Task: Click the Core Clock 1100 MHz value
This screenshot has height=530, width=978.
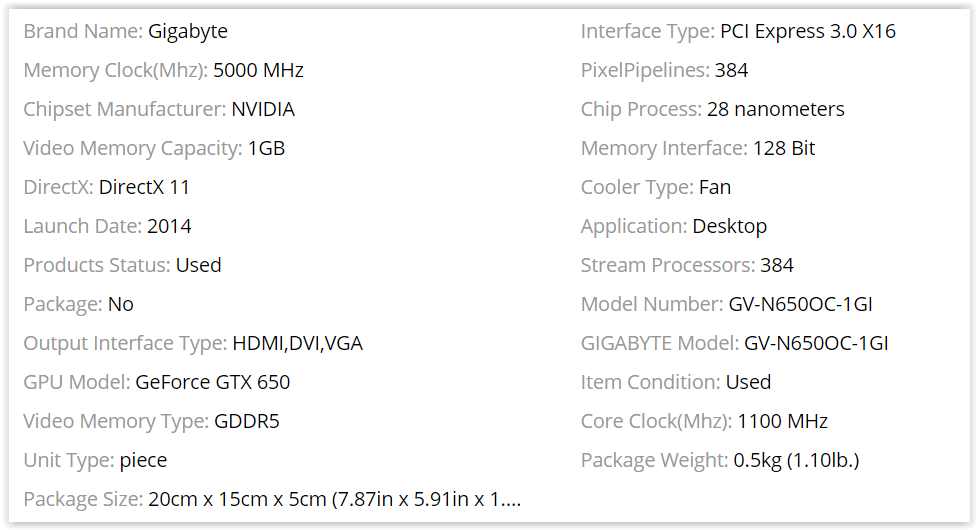Action: click(782, 422)
